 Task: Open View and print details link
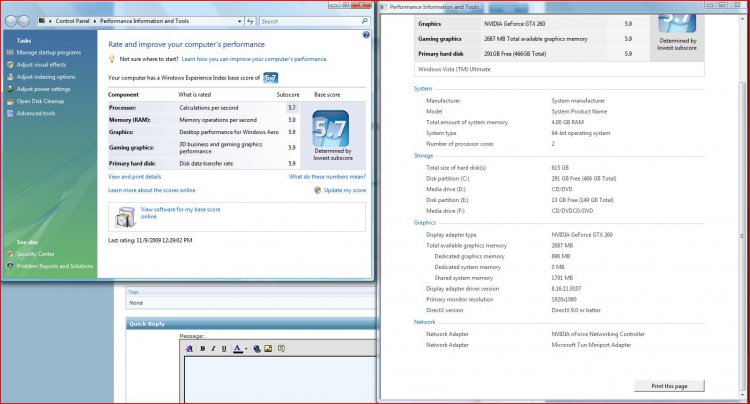pos(134,176)
